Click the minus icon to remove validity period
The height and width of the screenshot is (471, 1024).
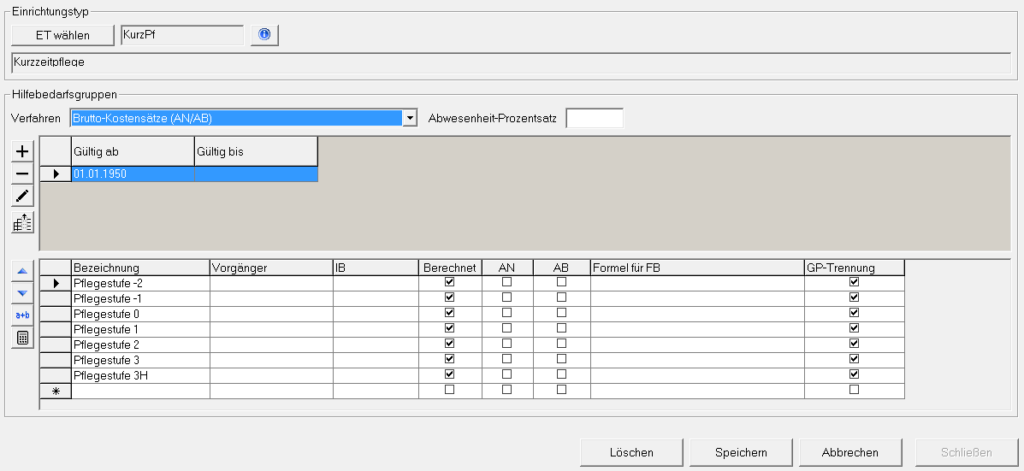point(22,173)
